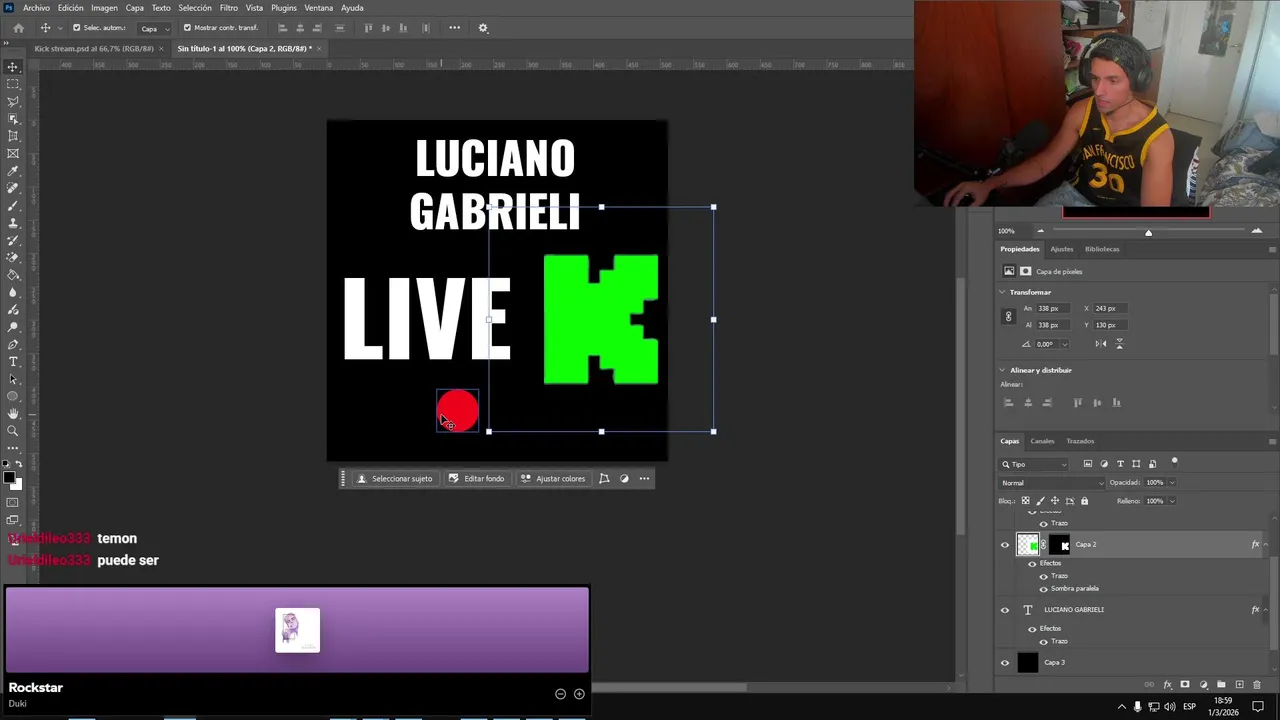Select the Lasso tool
The image size is (1280, 720).
[13, 101]
